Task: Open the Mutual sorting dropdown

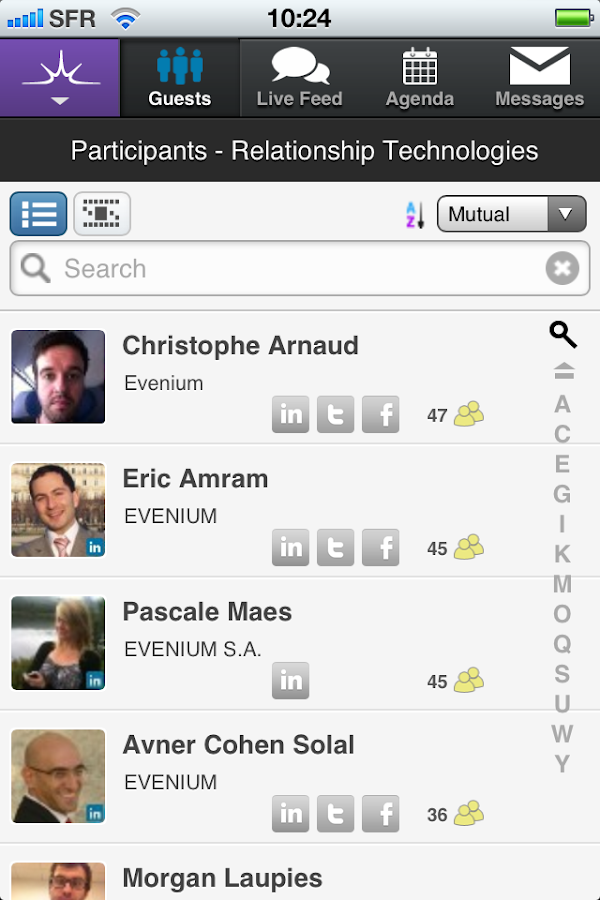Action: pyautogui.click(x=511, y=213)
